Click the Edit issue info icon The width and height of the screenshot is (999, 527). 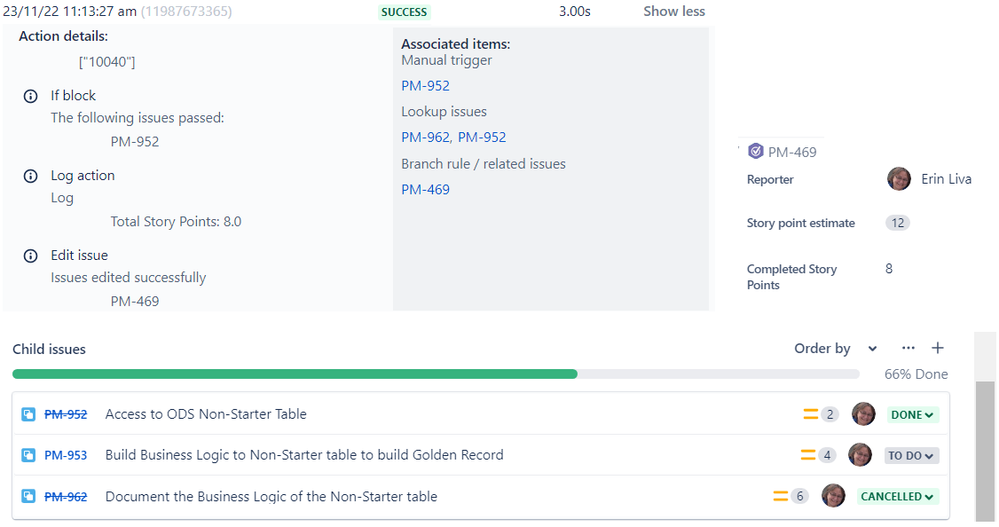[x=30, y=256]
